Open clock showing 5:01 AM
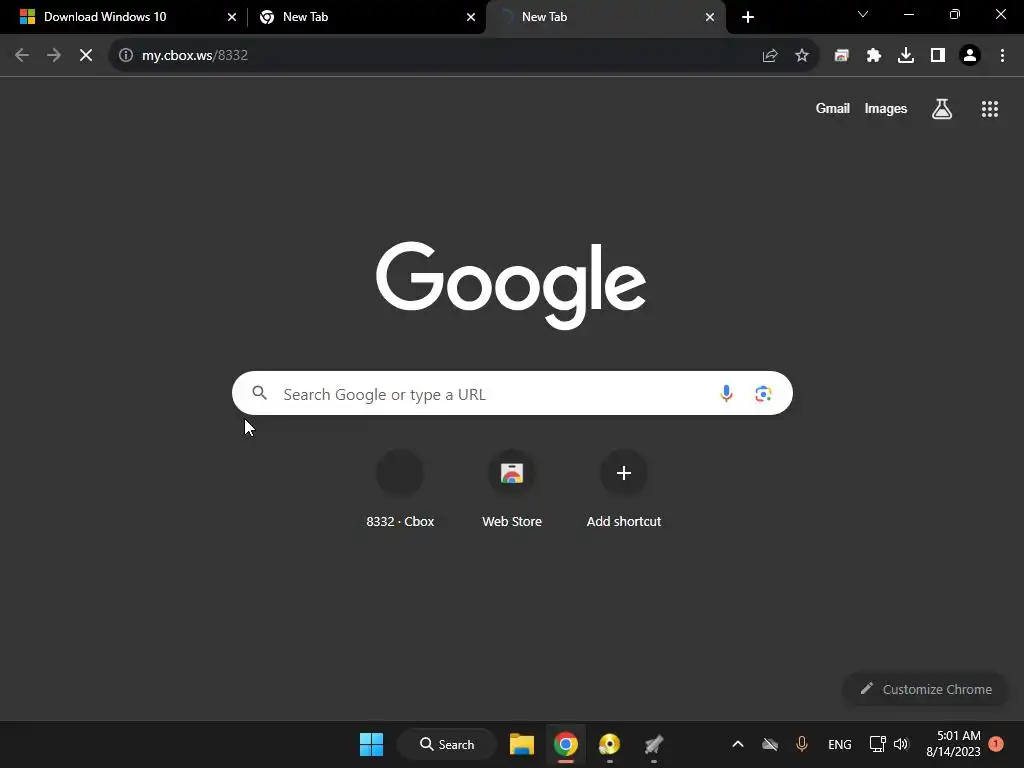This screenshot has width=1024, height=768. (x=953, y=744)
